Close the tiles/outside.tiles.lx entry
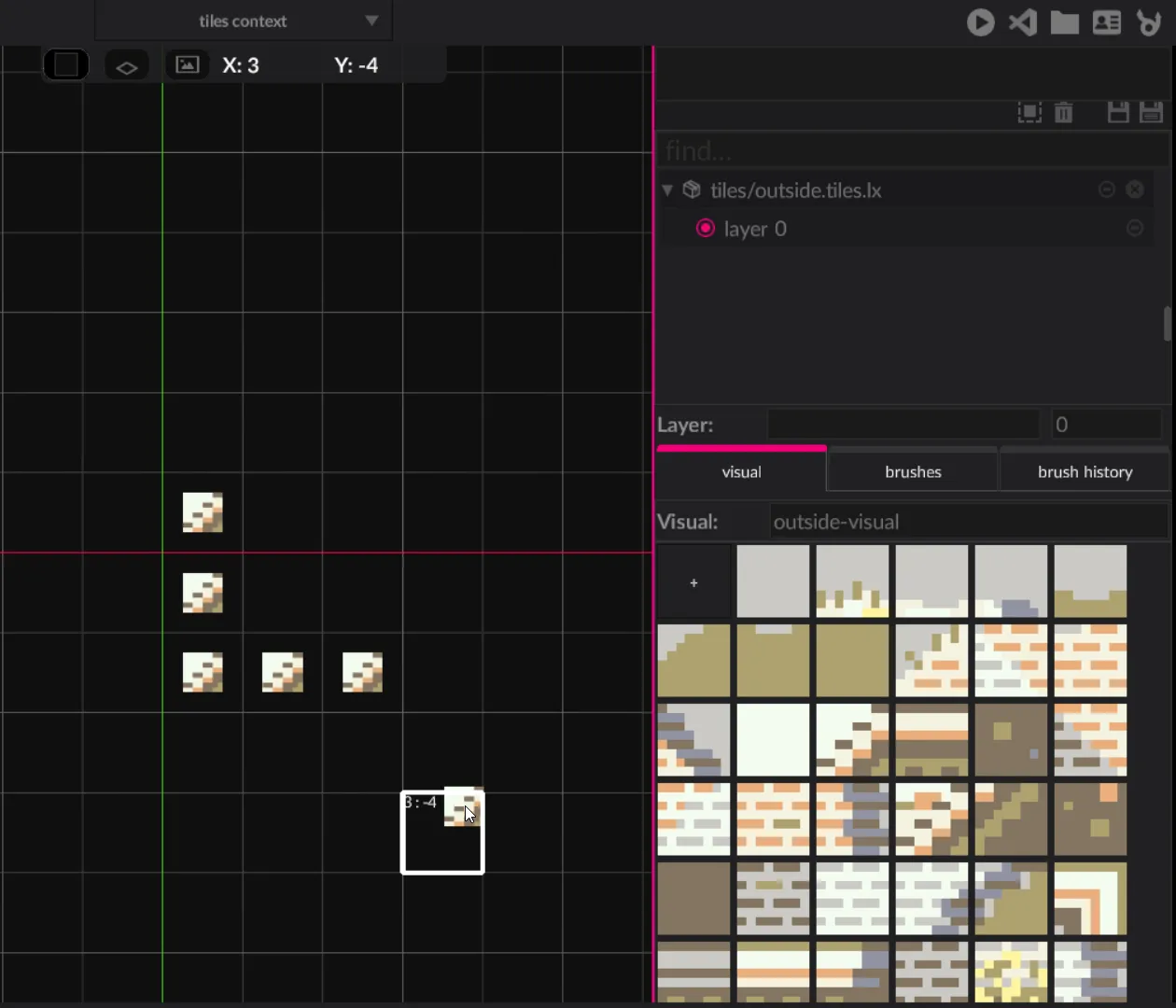 point(1135,189)
